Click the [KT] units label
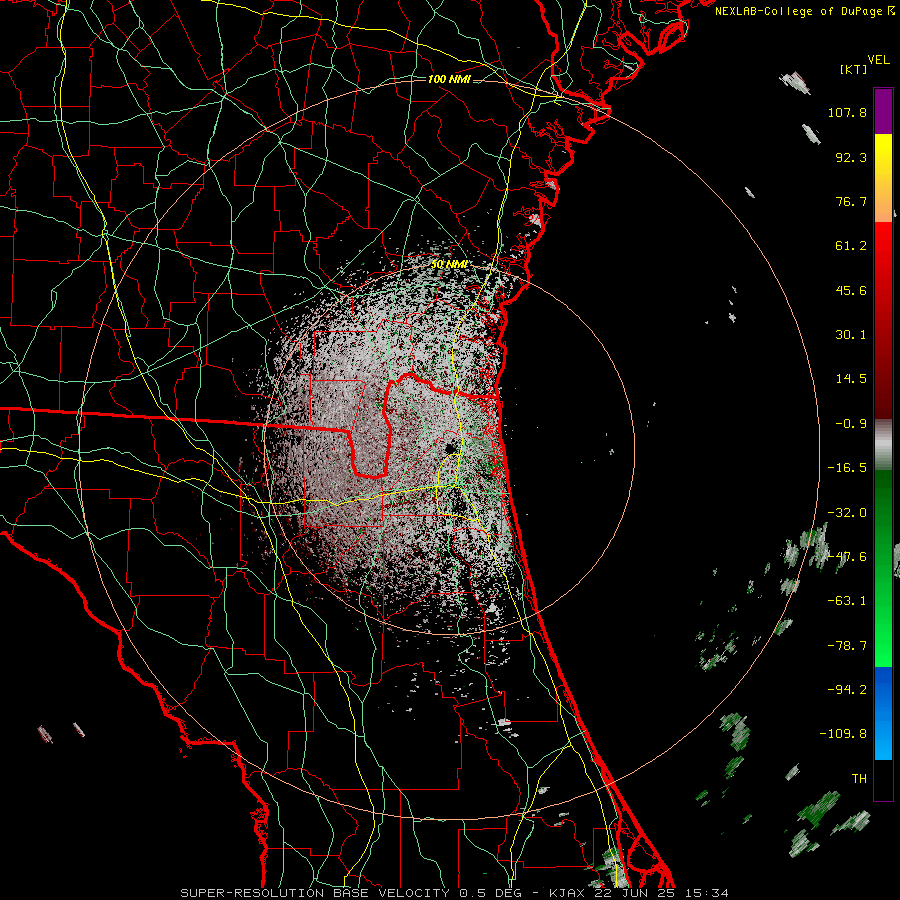This screenshot has height=900, width=900. [x=854, y=69]
